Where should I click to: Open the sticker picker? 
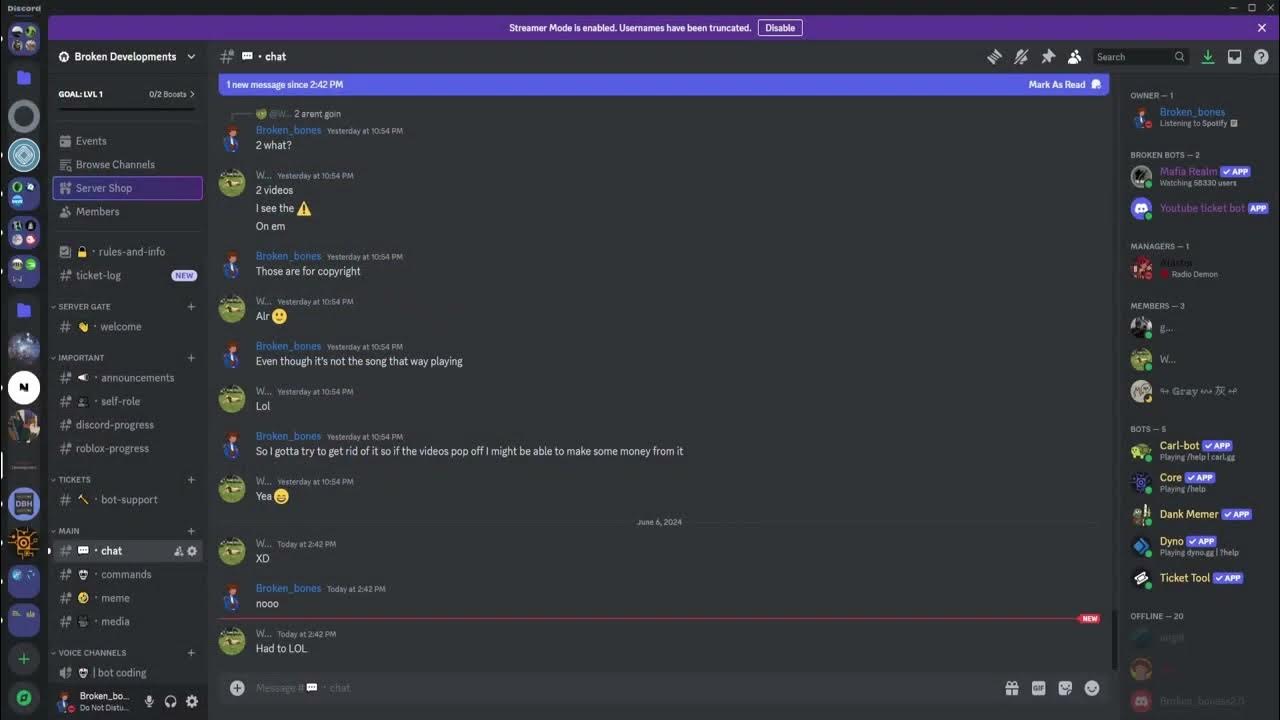pos(1065,688)
